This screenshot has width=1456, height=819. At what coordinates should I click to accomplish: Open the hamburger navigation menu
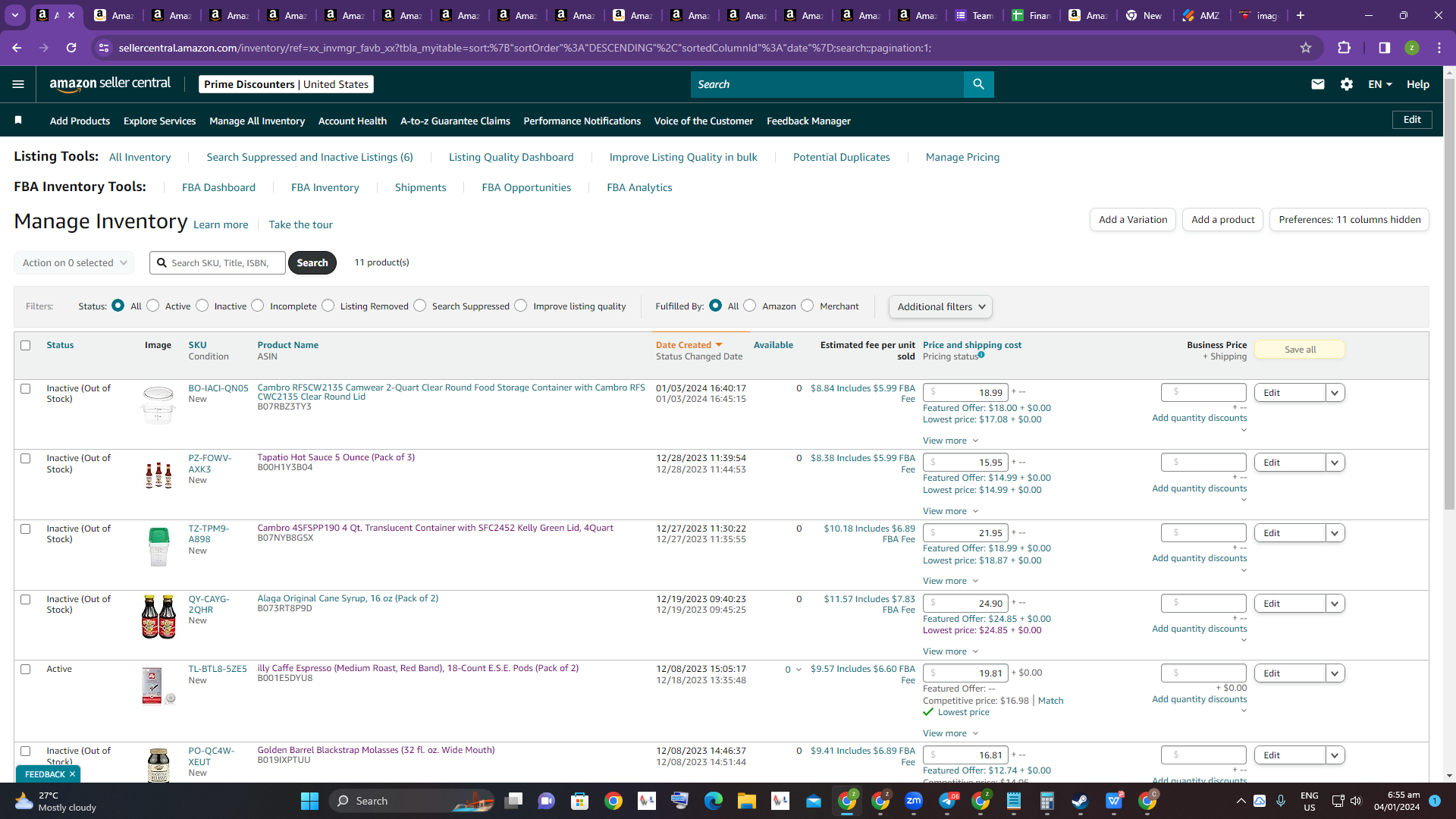(18, 84)
